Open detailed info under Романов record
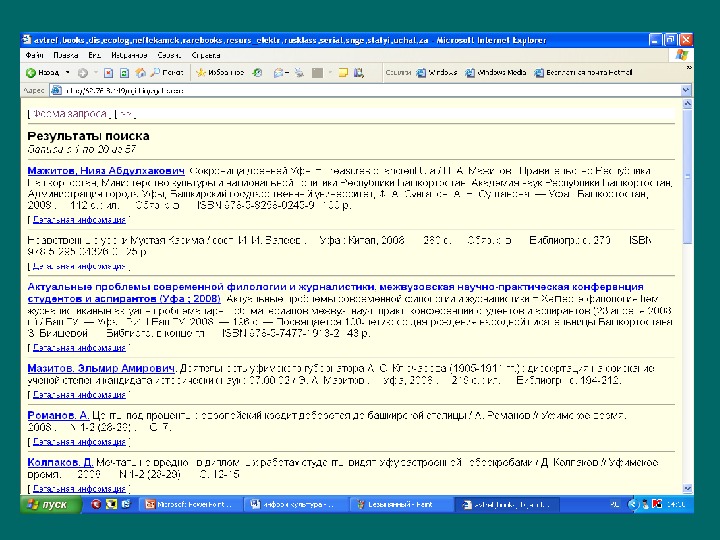 coord(79,442)
